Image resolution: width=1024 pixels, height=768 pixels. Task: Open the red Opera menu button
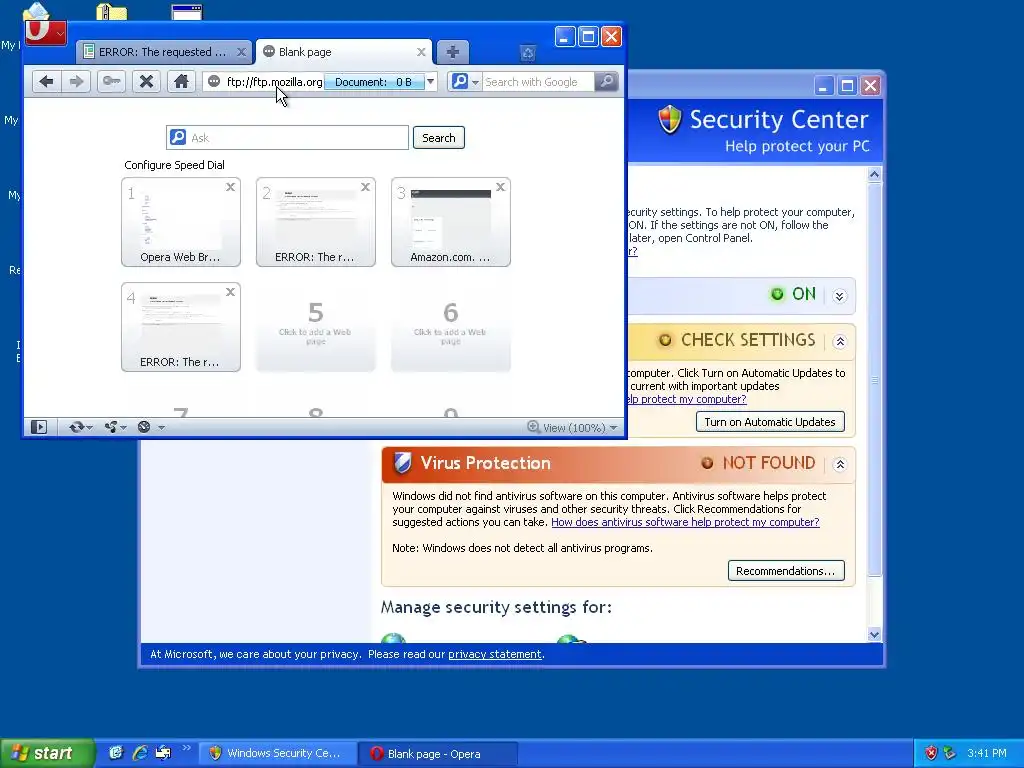45,32
